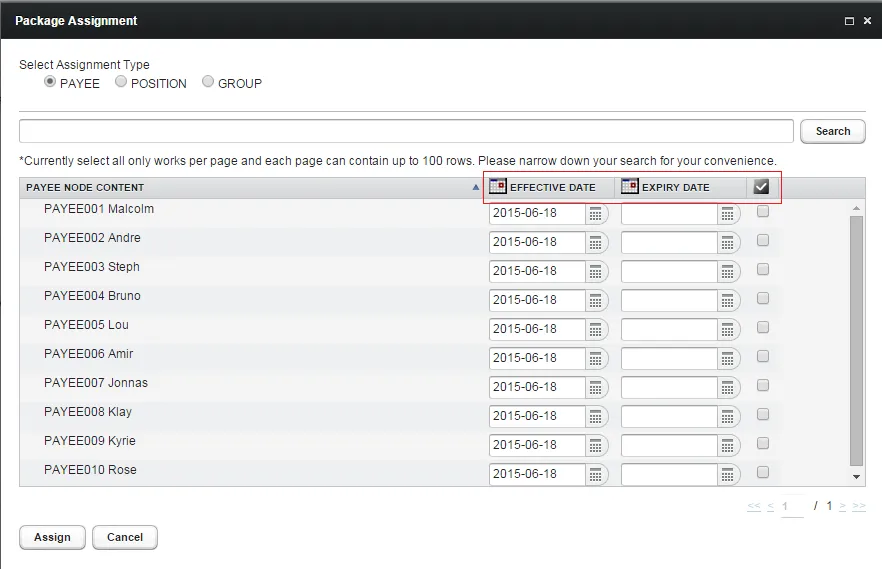Open expiry date calendar for PAYEE008 Klay

727,417
